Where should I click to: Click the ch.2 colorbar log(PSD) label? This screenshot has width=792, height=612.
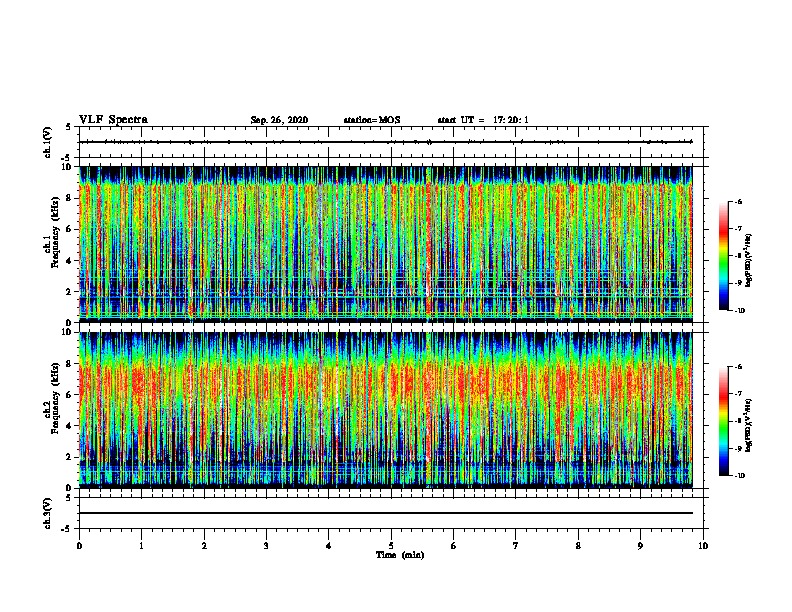[748, 426]
